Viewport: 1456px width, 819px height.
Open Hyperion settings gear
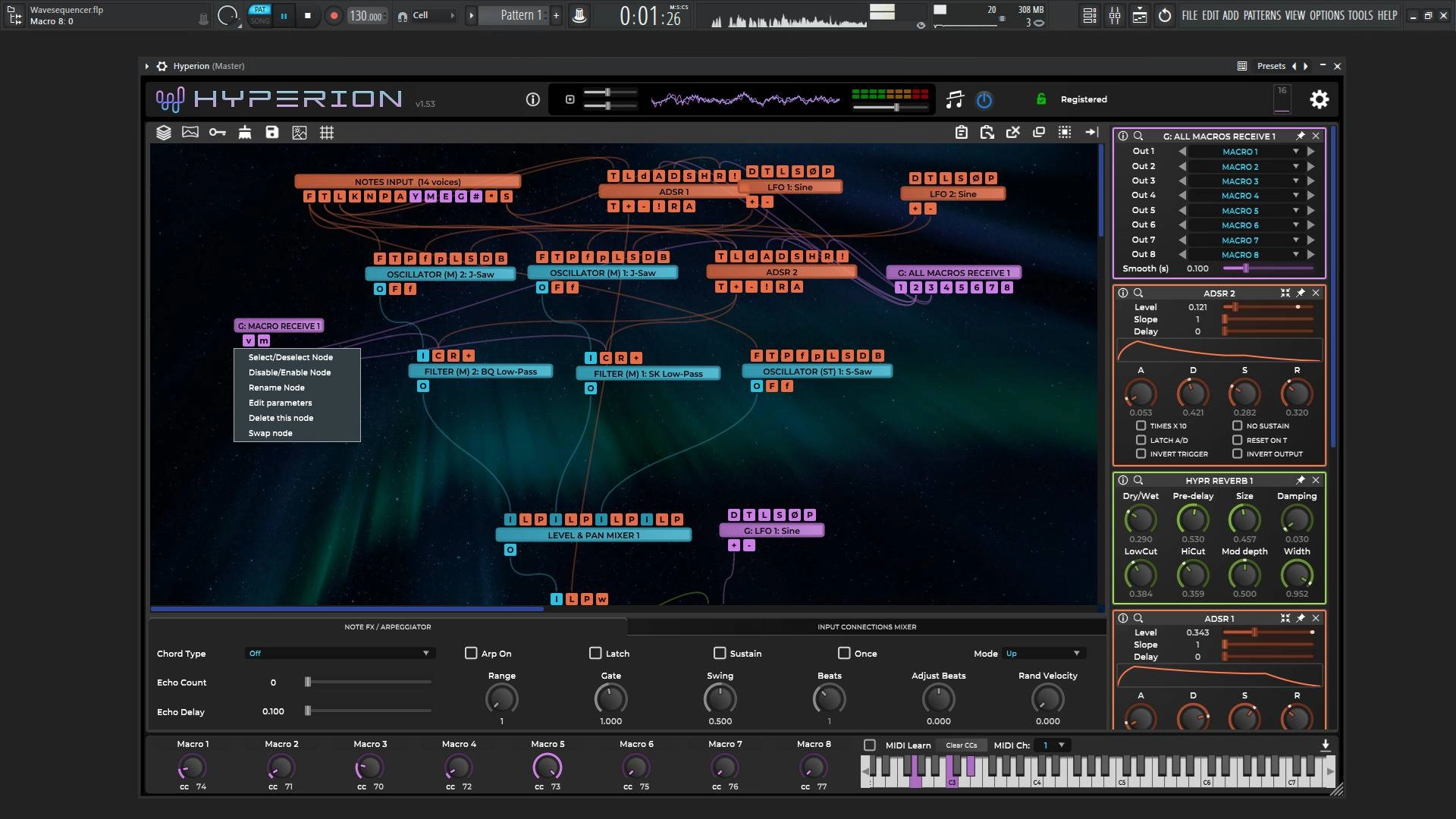pos(1319,99)
